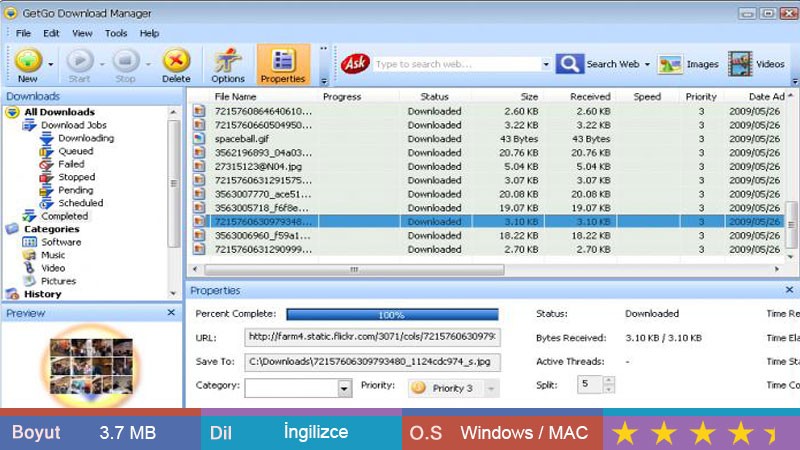Select the Completed tree item
This screenshot has width=800, height=450.
coord(64,216)
